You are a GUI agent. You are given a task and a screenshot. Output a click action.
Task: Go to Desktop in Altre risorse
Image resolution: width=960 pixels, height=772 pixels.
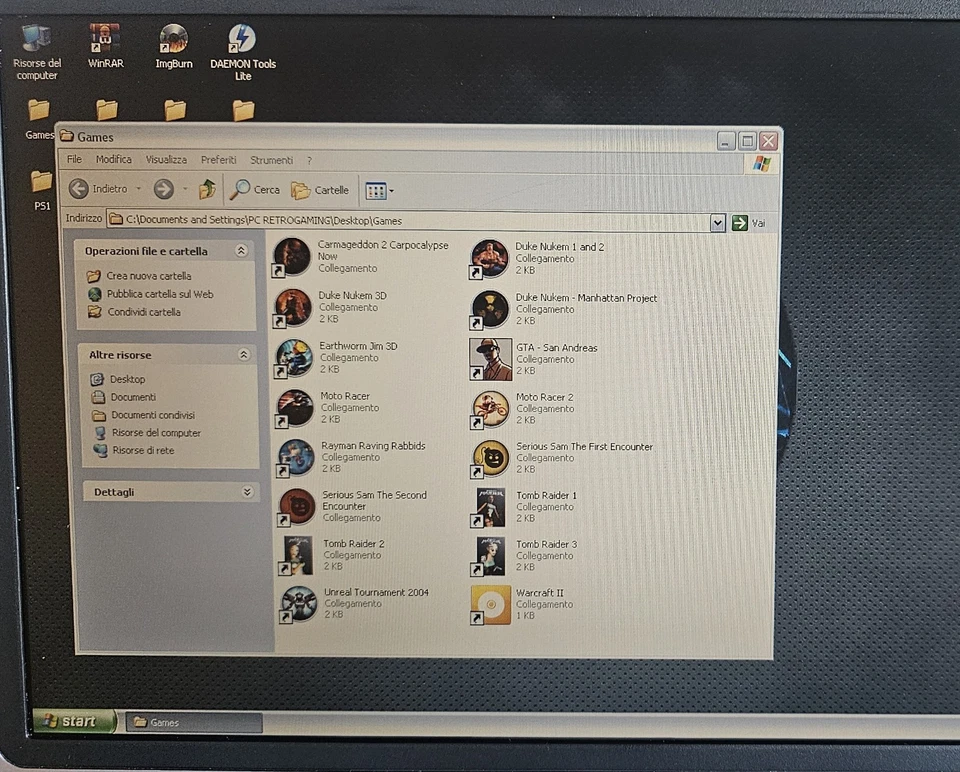coord(118,379)
